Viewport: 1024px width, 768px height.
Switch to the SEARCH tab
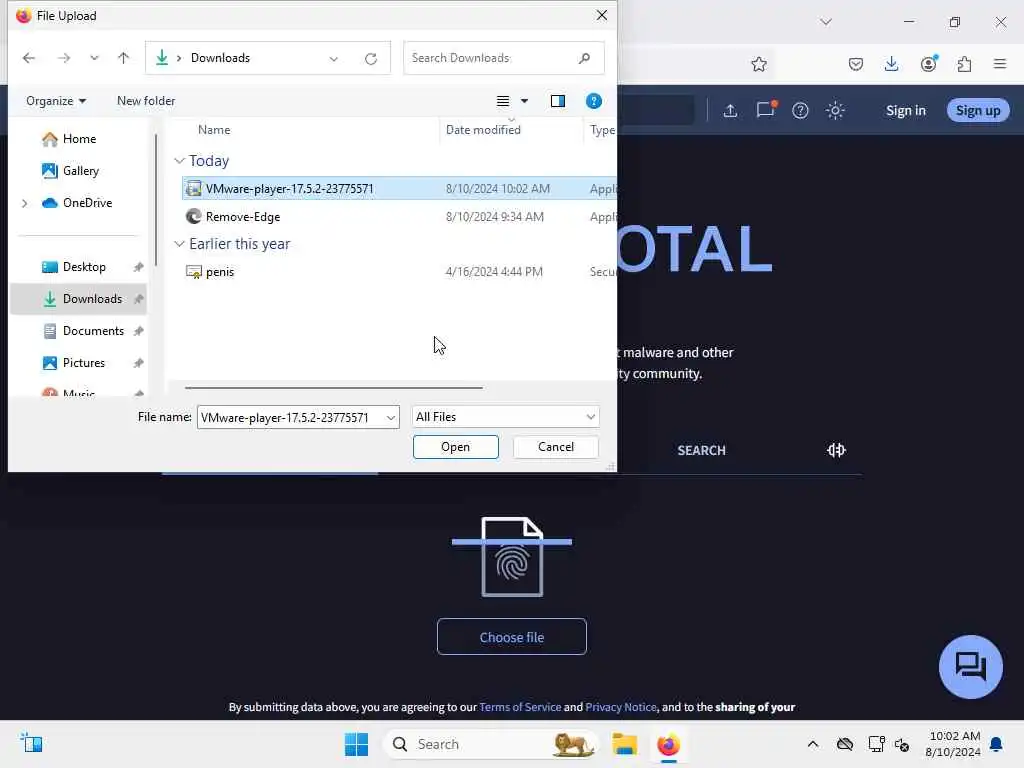[701, 450]
